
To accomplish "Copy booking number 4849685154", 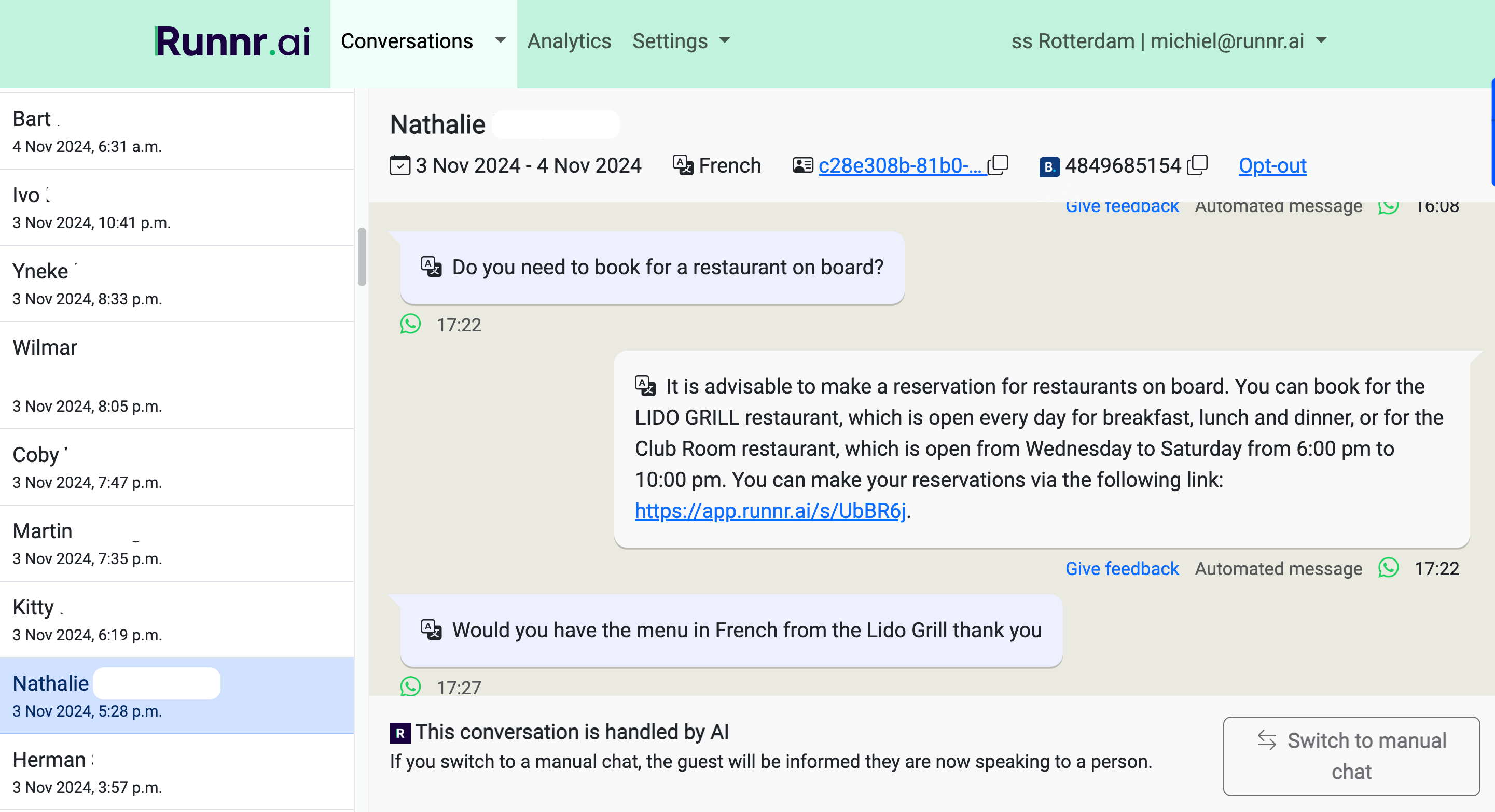I will click(x=1198, y=165).
